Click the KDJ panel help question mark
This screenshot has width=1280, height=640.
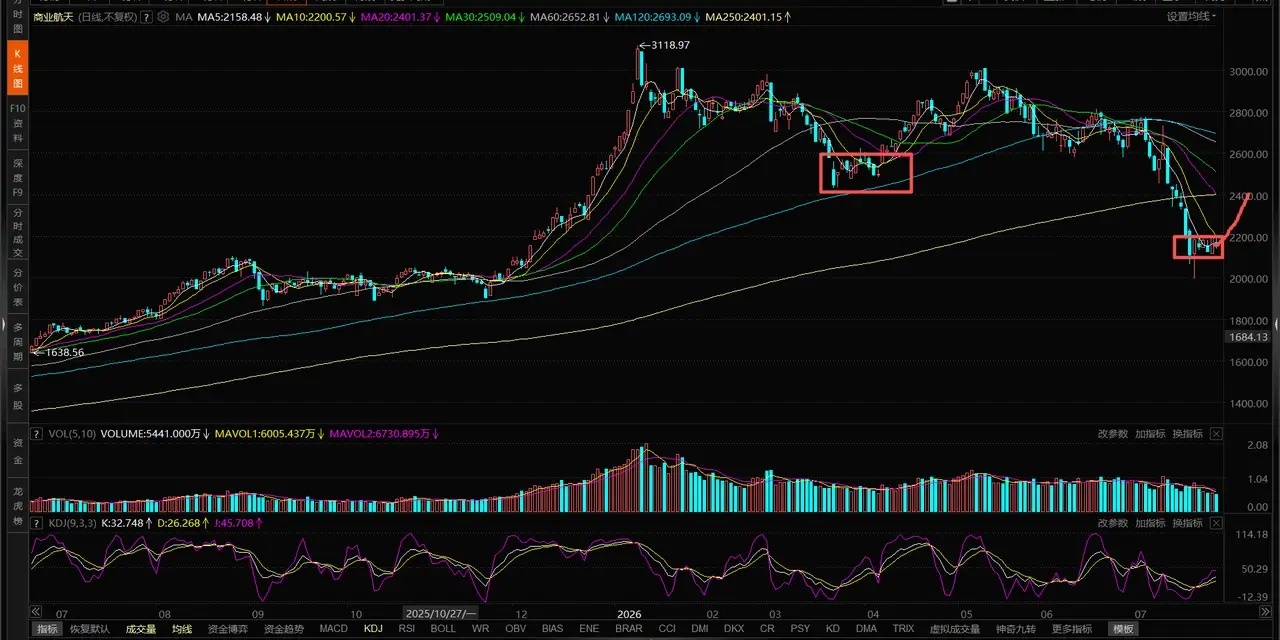(38, 523)
